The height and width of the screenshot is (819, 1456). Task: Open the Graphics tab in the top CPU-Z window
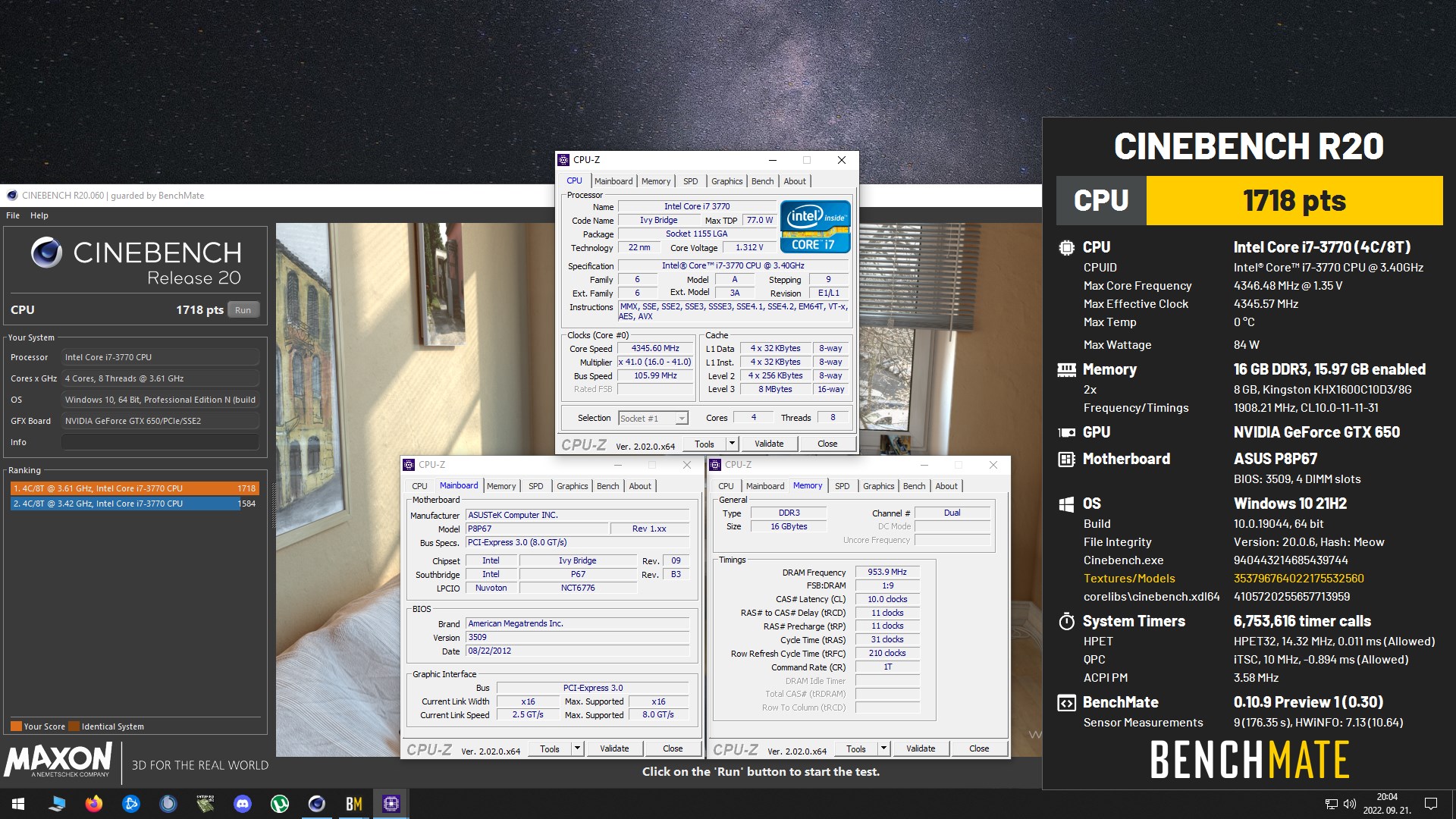726,181
